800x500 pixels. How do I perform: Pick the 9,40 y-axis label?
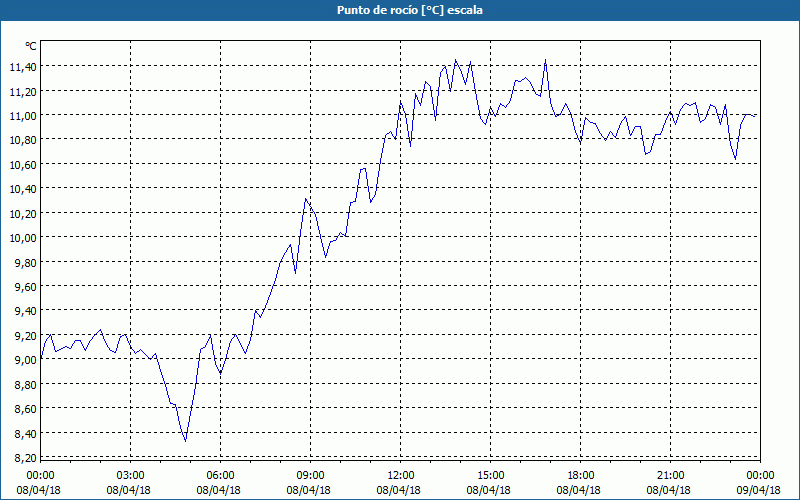[26, 311]
